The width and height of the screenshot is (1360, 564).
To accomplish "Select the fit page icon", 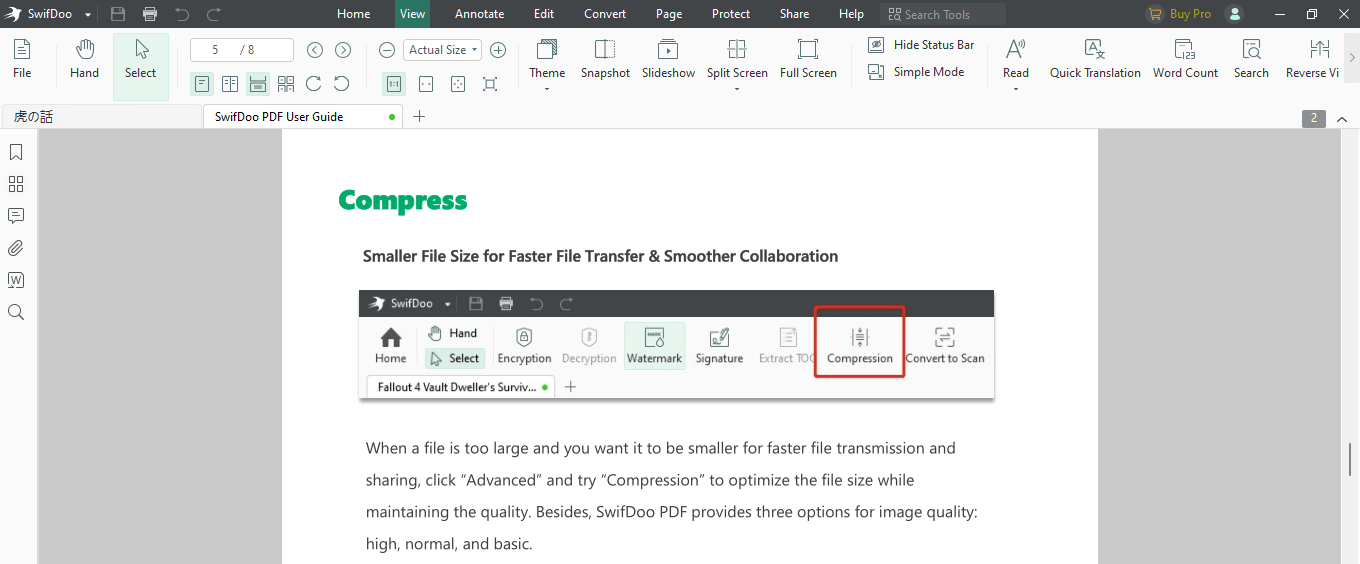I will (x=458, y=84).
